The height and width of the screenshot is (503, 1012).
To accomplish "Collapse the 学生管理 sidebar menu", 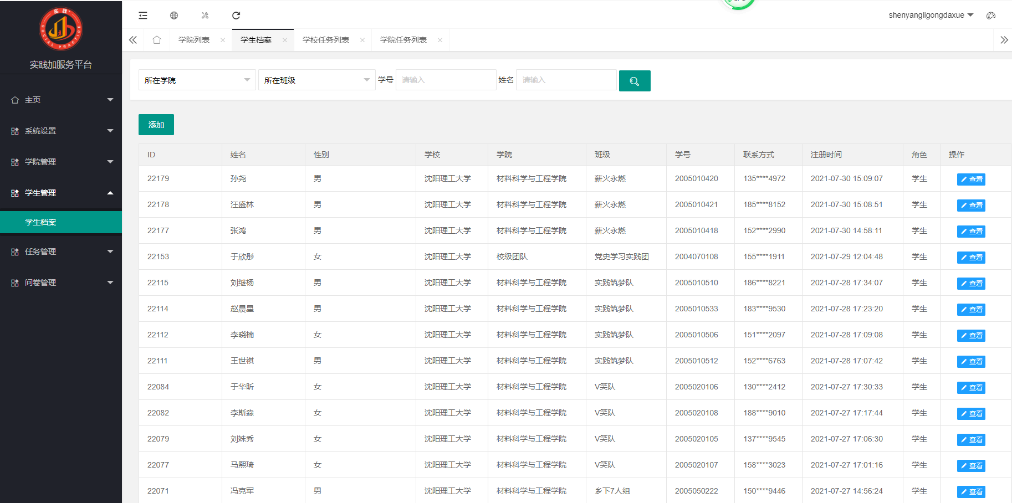I will [x=61, y=192].
